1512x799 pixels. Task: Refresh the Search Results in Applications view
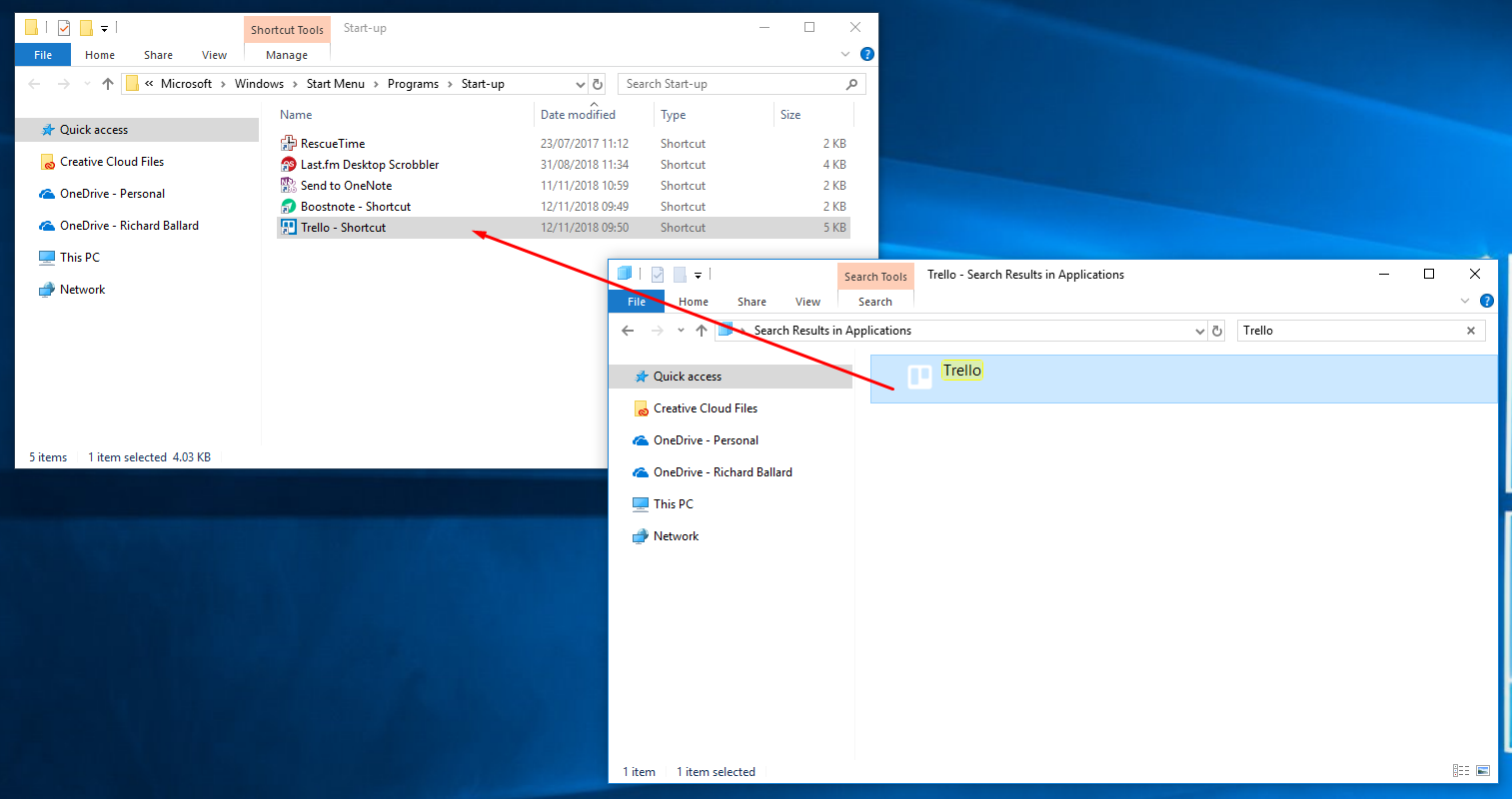pyautogui.click(x=1217, y=331)
